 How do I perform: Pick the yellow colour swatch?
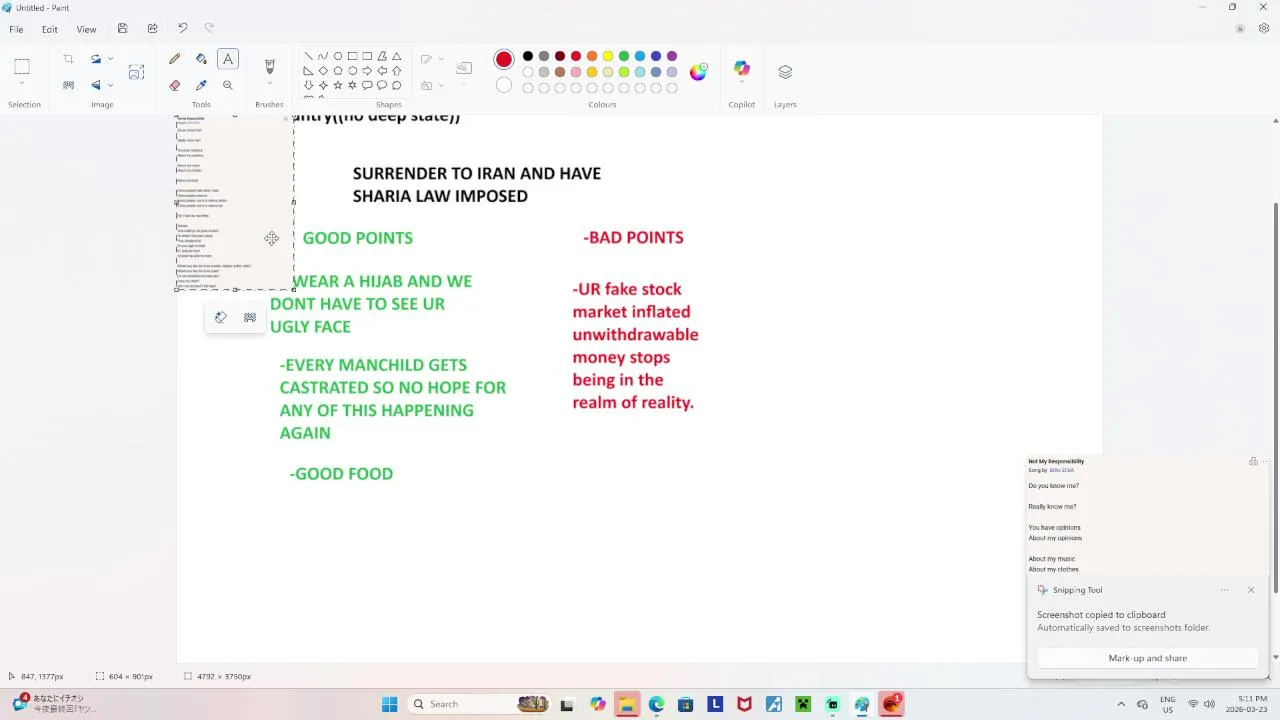(608, 56)
